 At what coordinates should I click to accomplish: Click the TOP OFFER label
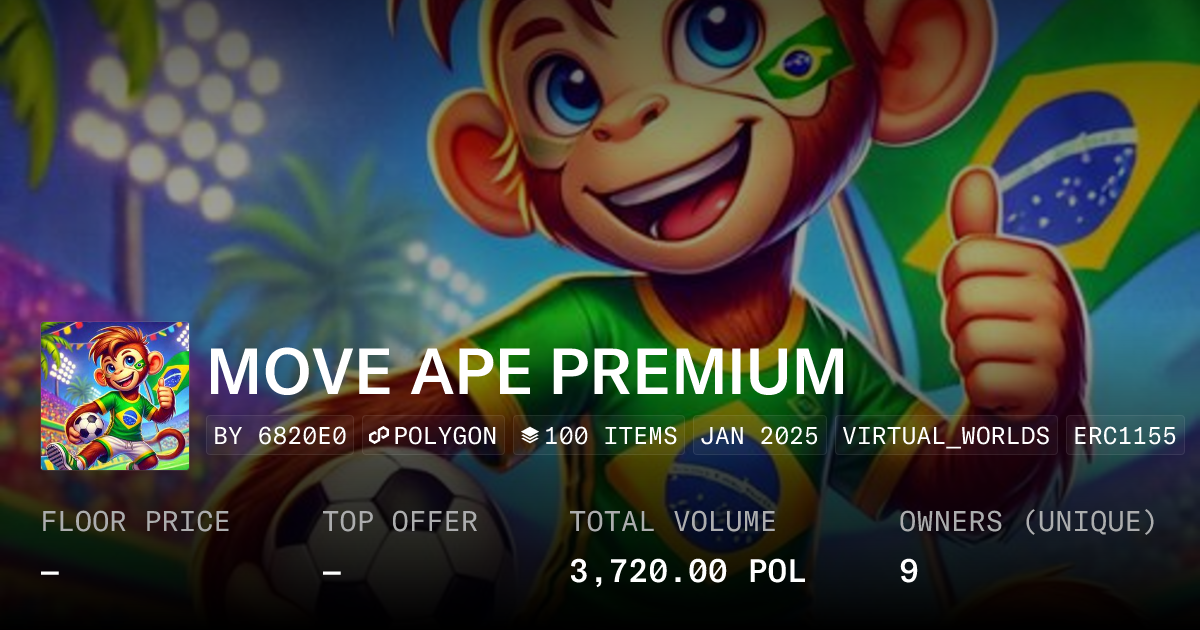[400, 521]
